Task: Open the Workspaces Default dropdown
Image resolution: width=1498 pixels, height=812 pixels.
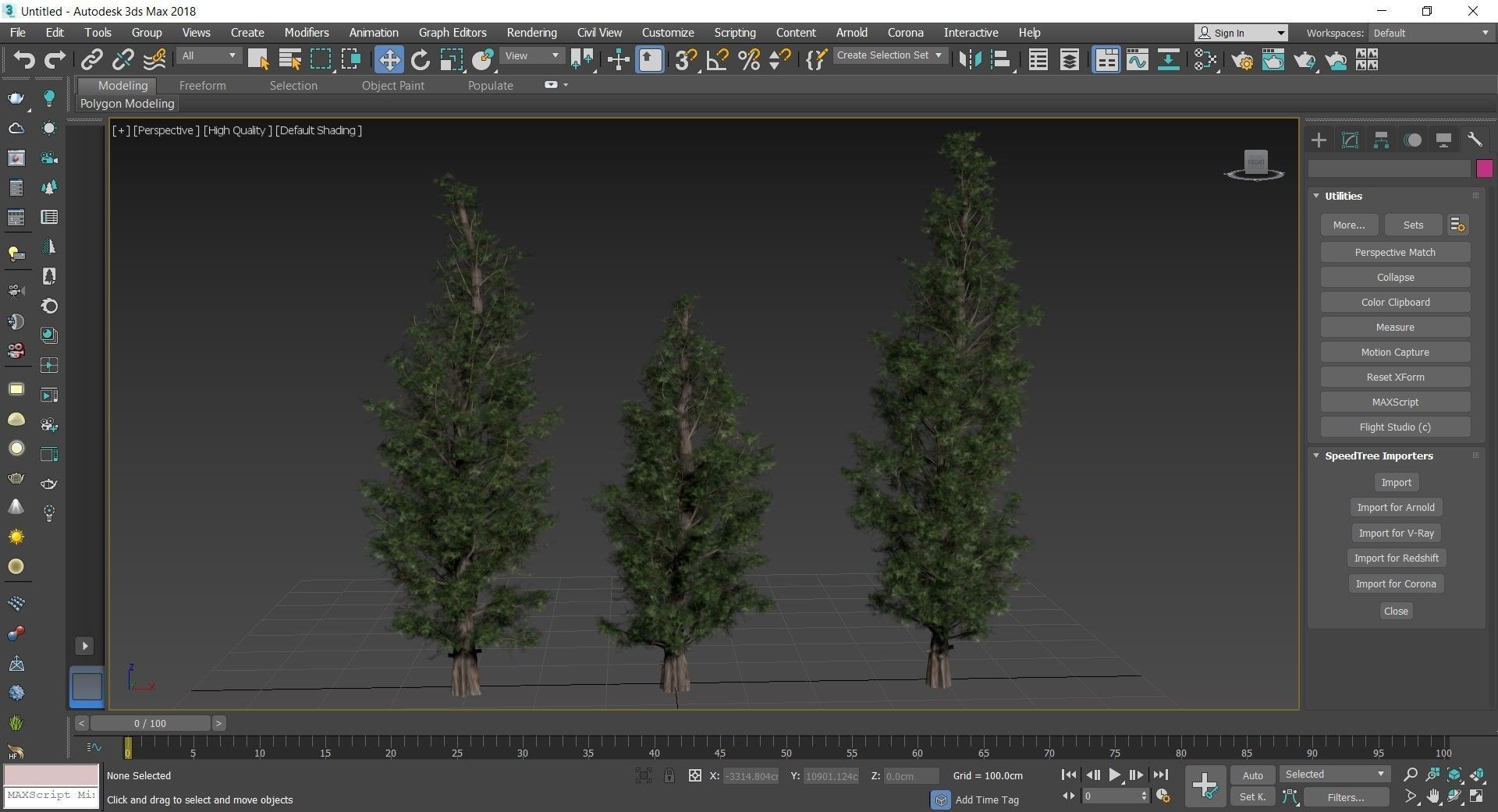Action: point(1431,33)
